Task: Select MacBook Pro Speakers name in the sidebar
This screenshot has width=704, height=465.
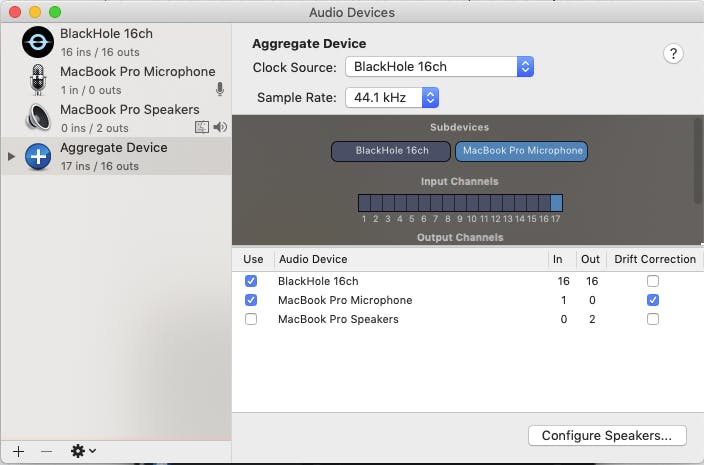Action: pyautogui.click(x=130, y=110)
